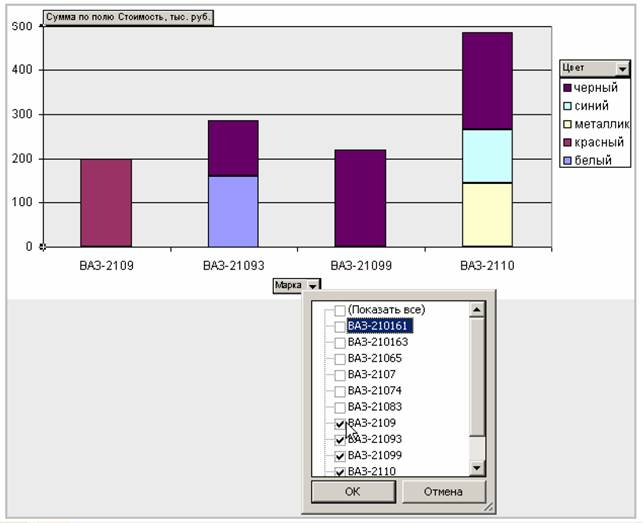
Task: Click the белый legend label
Action: [x=593, y=161]
